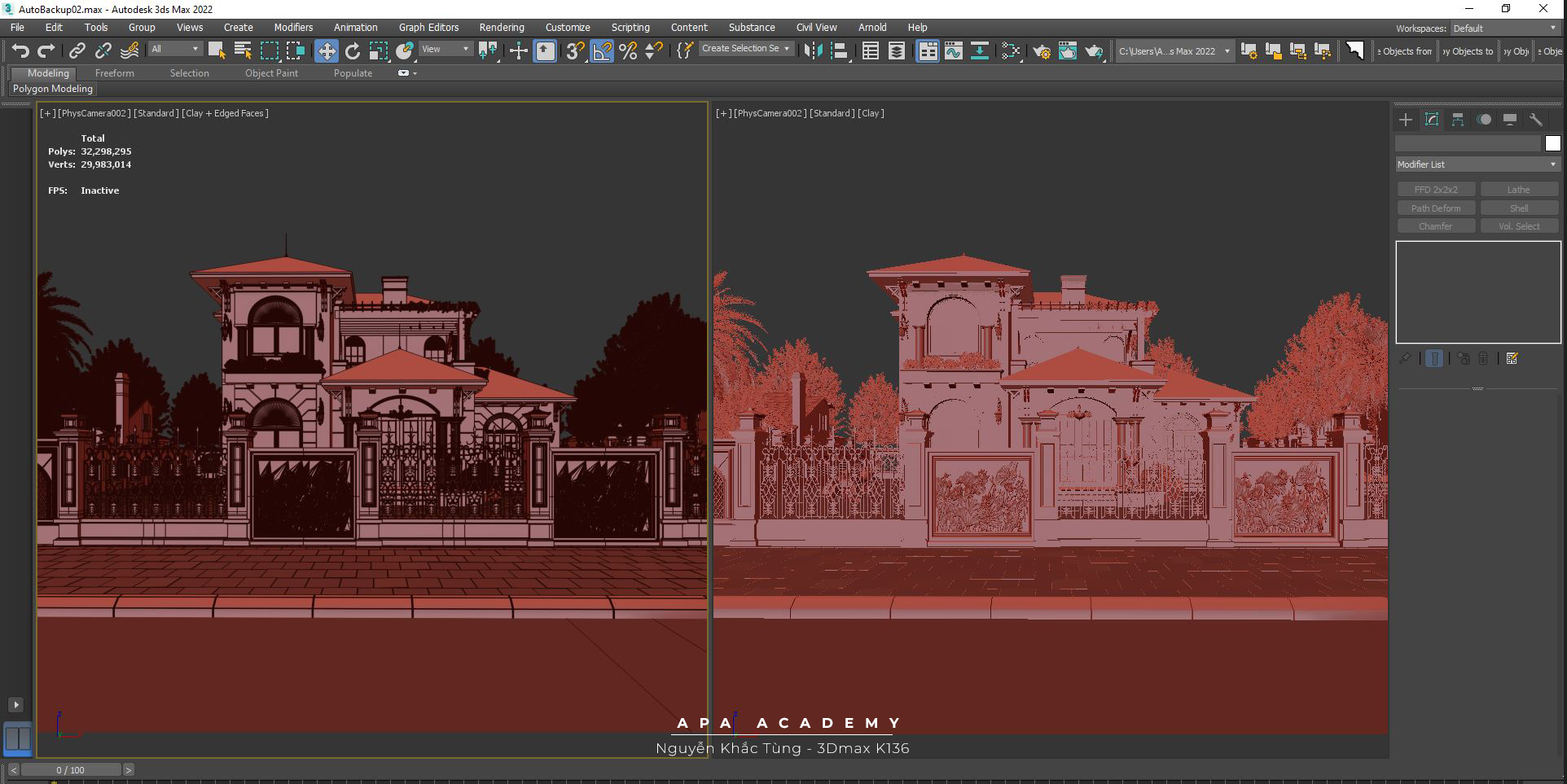1567x784 pixels.
Task: Open the selection filter All dropdown
Action: (174, 50)
